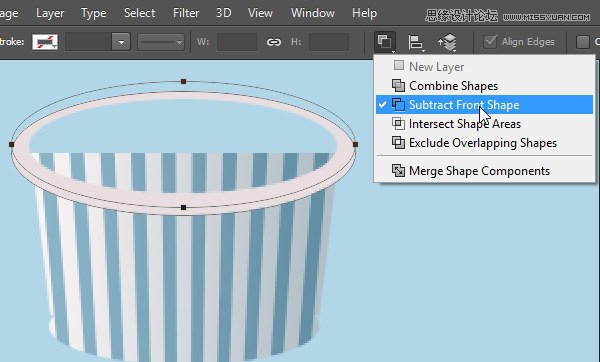Open the Layer menu
The height and width of the screenshot is (362, 600).
(x=50, y=13)
